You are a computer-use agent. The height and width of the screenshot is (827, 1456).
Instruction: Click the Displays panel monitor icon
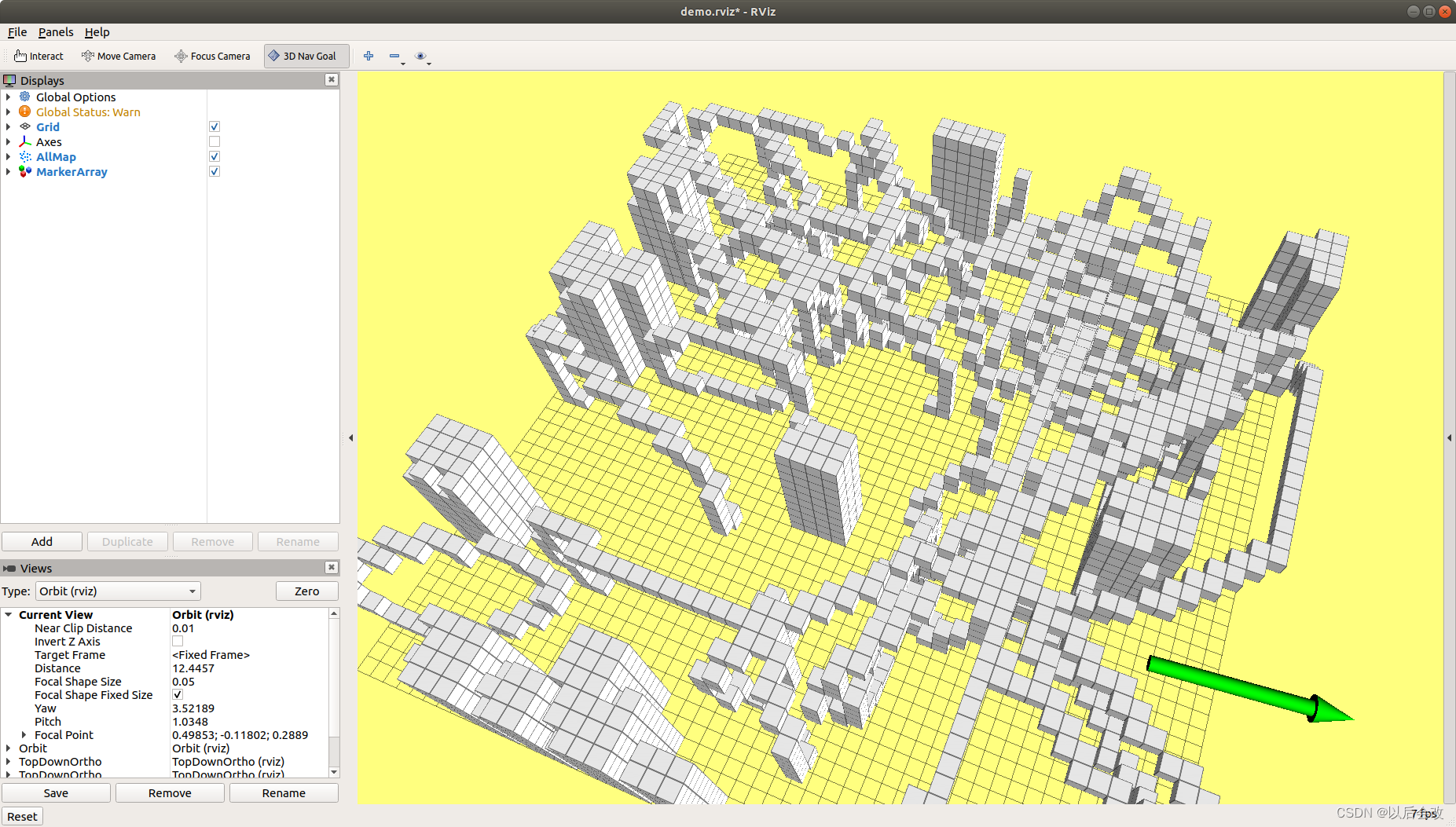9,80
